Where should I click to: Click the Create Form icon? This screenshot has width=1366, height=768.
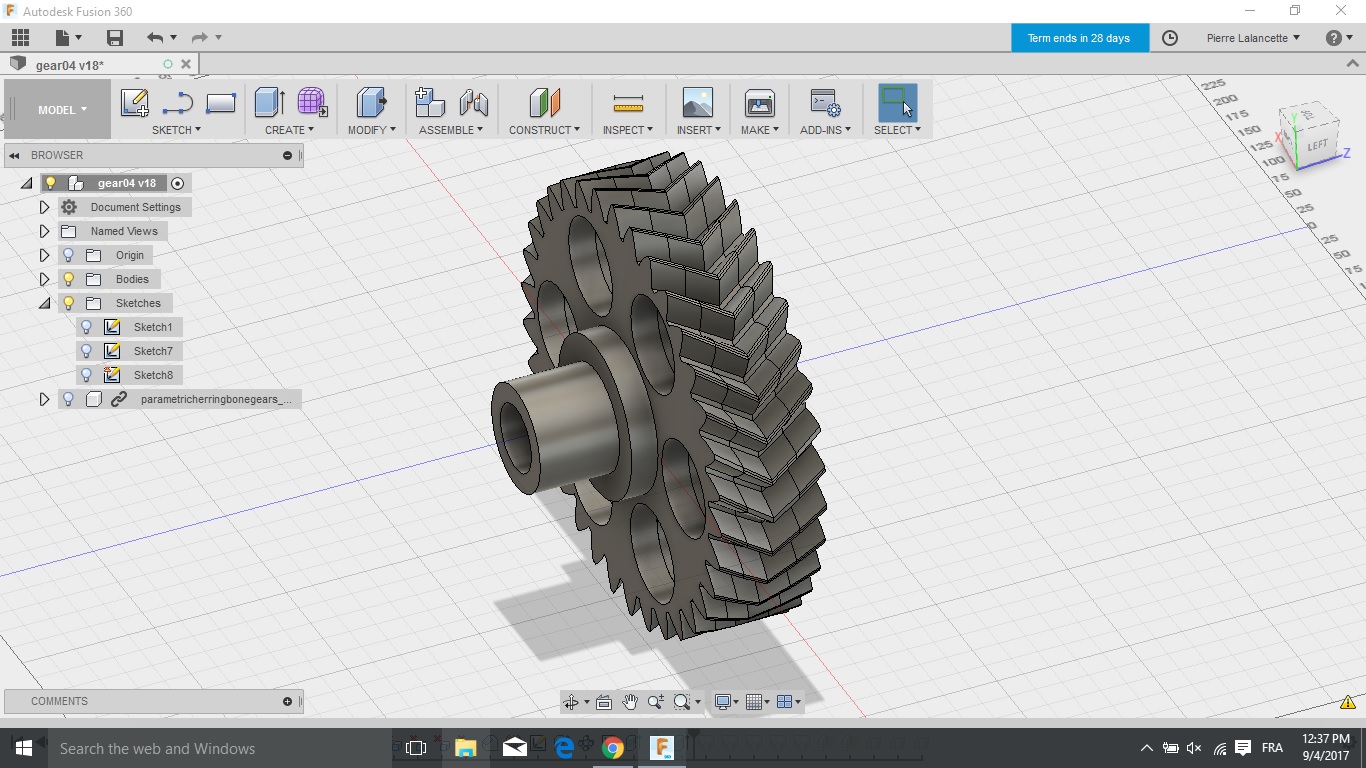tap(312, 102)
